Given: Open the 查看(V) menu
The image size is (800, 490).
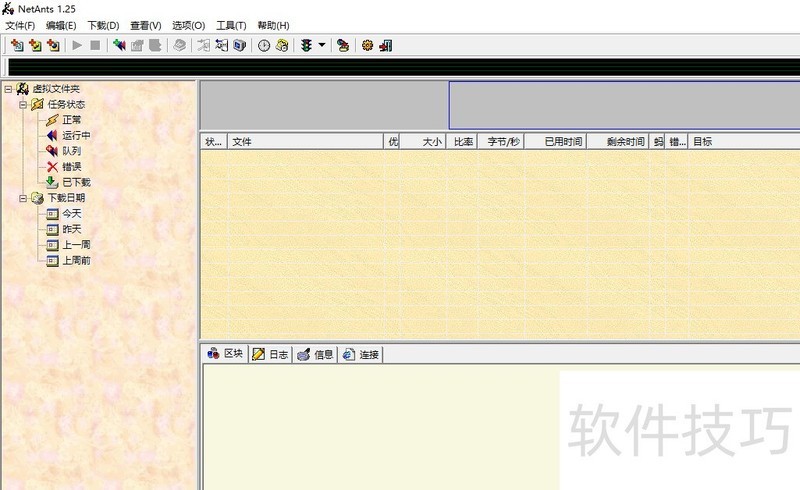Looking at the screenshot, I should tap(145, 26).
